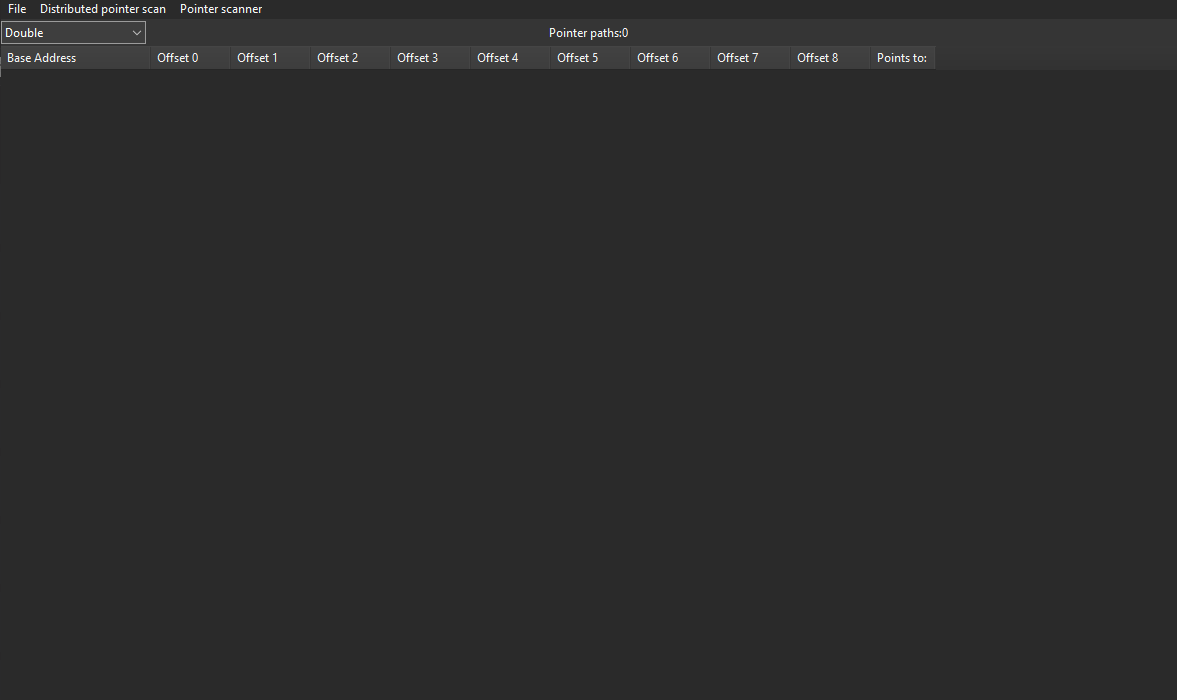Viewport: 1177px width, 700px height.
Task: Click divider between Offset 8 and Points to
Action: click(870, 58)
